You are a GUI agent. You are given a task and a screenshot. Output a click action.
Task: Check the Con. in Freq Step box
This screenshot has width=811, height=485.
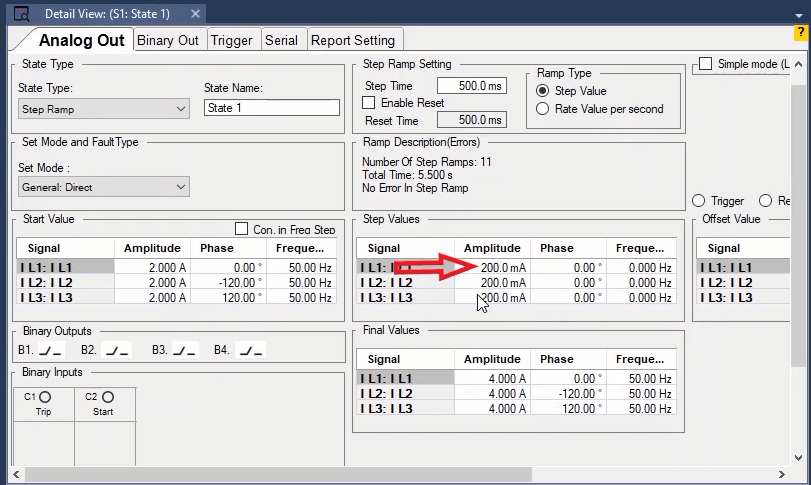point(241,229)
